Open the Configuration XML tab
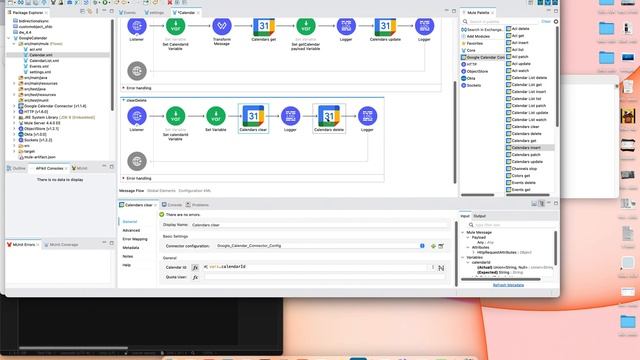Screen dimensions: 640x360 pyautogui.click(x=195, y=191)
